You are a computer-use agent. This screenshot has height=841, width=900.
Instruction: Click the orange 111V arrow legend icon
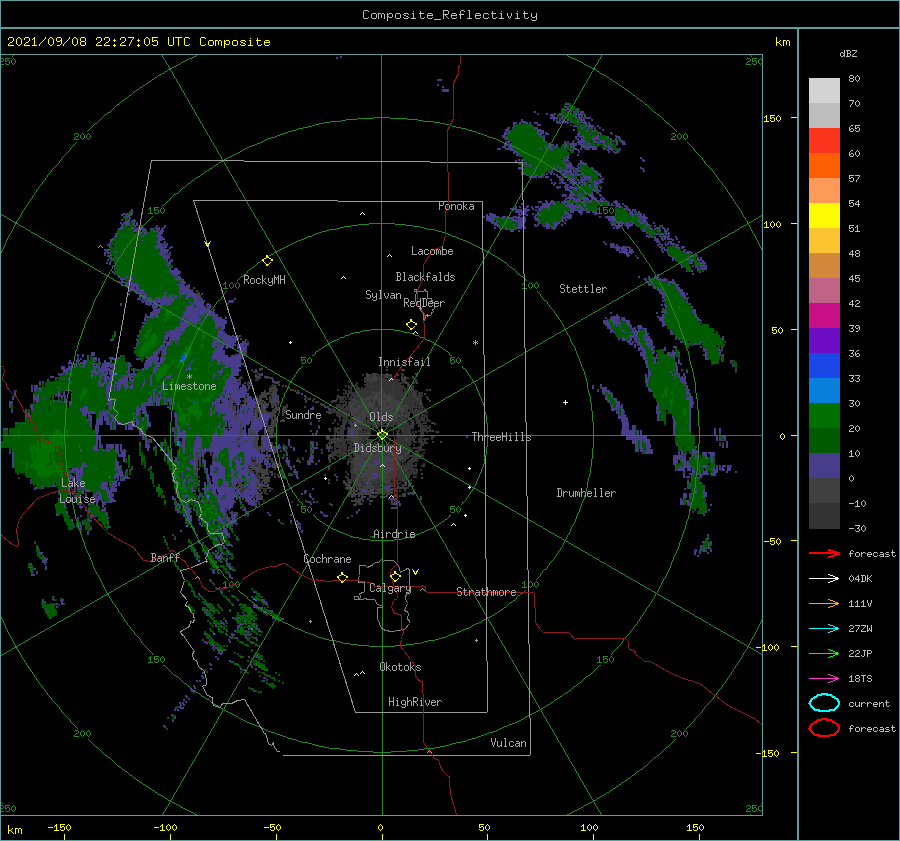[x=824, y=603]
